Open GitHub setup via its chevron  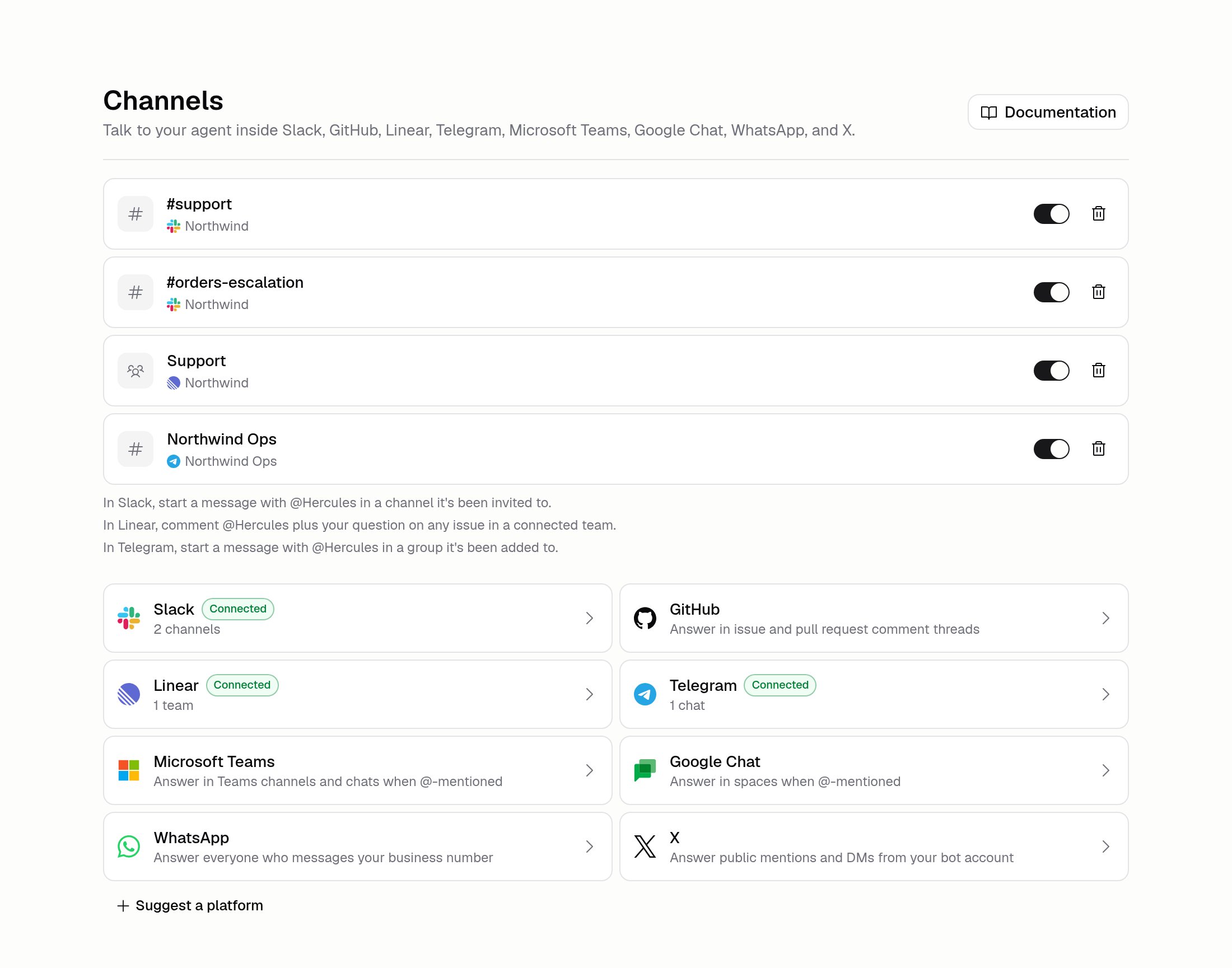click(x=1105, y=618)
